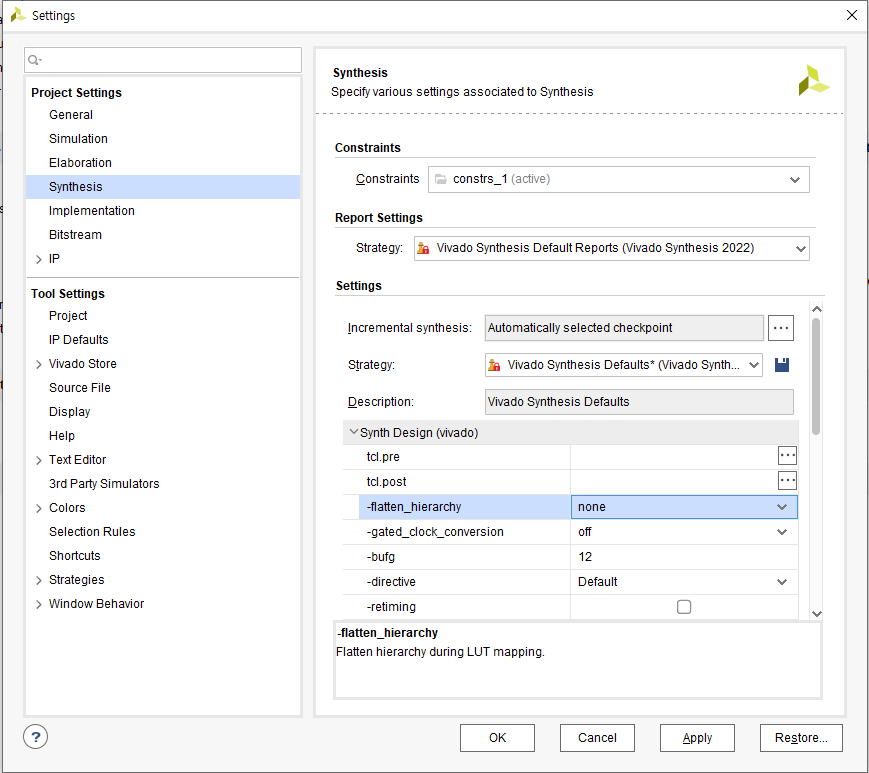869x773 pixels.
Task: Expand the Text Editor node
Action: (x=39, y=460)
